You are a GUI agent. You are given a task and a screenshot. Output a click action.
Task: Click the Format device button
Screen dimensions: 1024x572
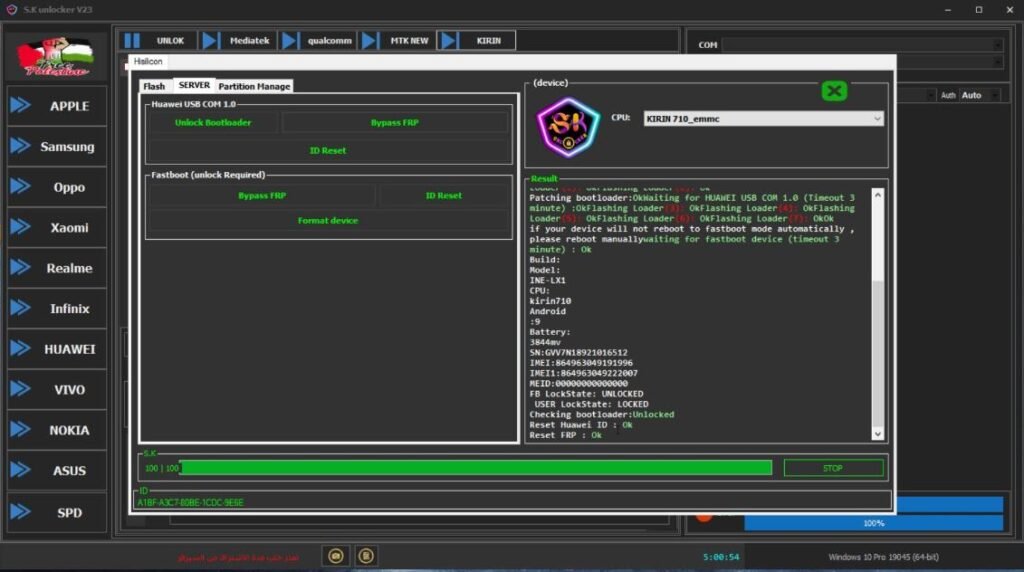(328, 221)
